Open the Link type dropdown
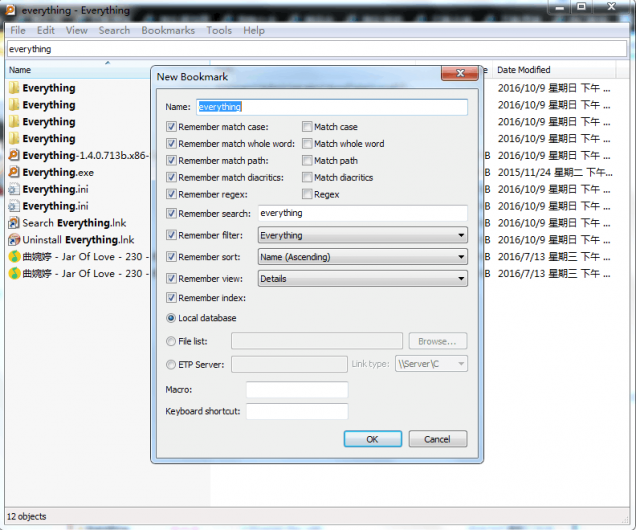This screenshot has width=636, height=530. pyautogui.click(x=431, y=364)
